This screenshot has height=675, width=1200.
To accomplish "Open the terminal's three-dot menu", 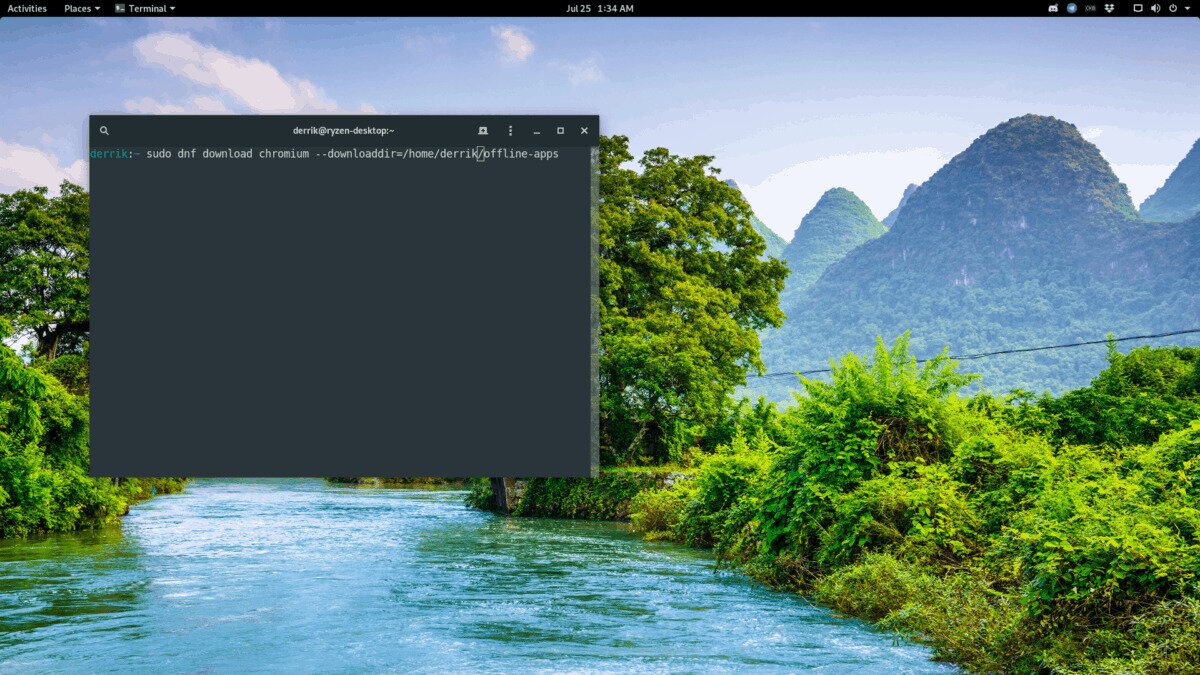I will (510, 130).
